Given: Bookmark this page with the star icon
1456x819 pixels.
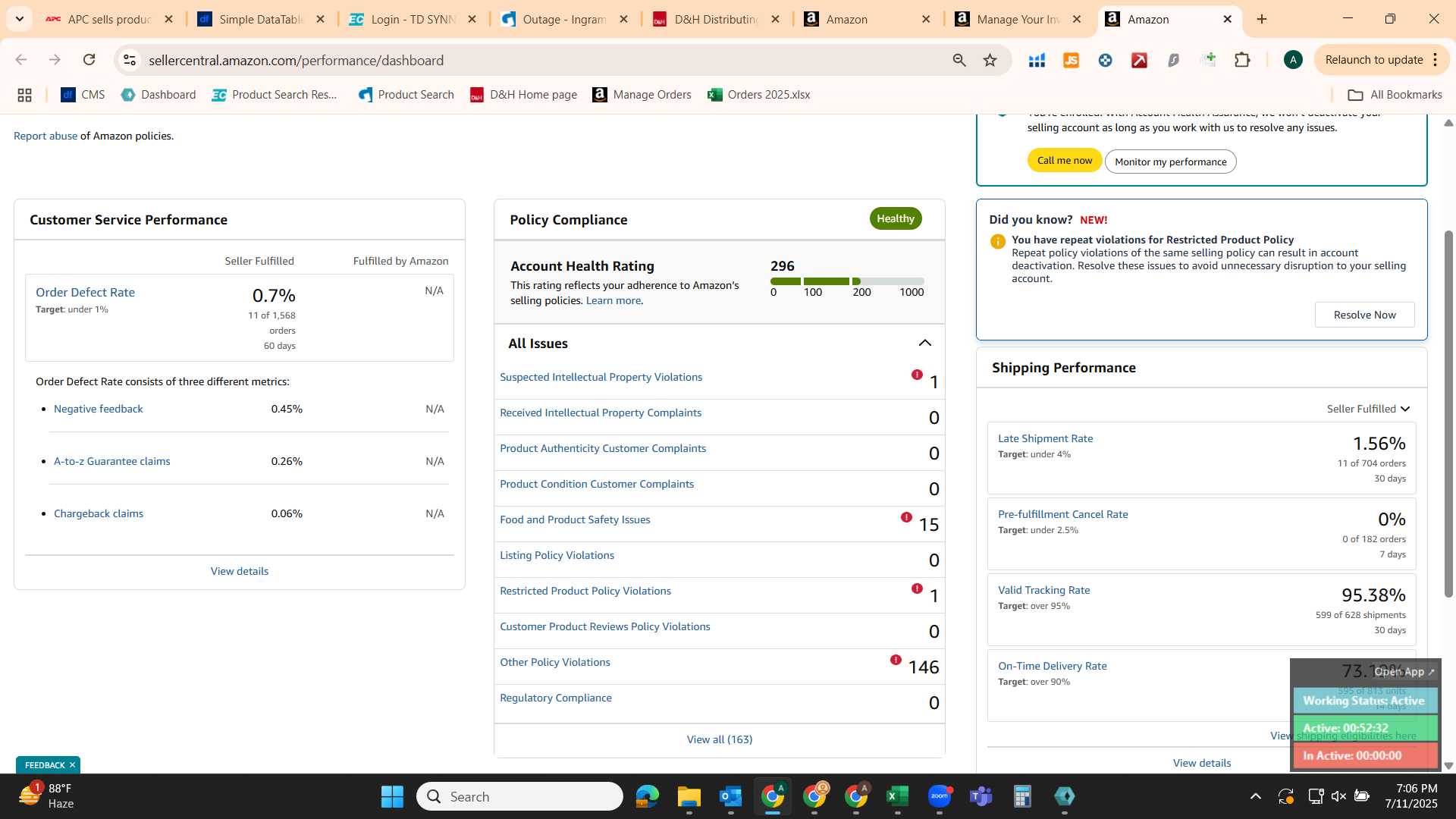Looking at the screenshot, I should 990,60.
